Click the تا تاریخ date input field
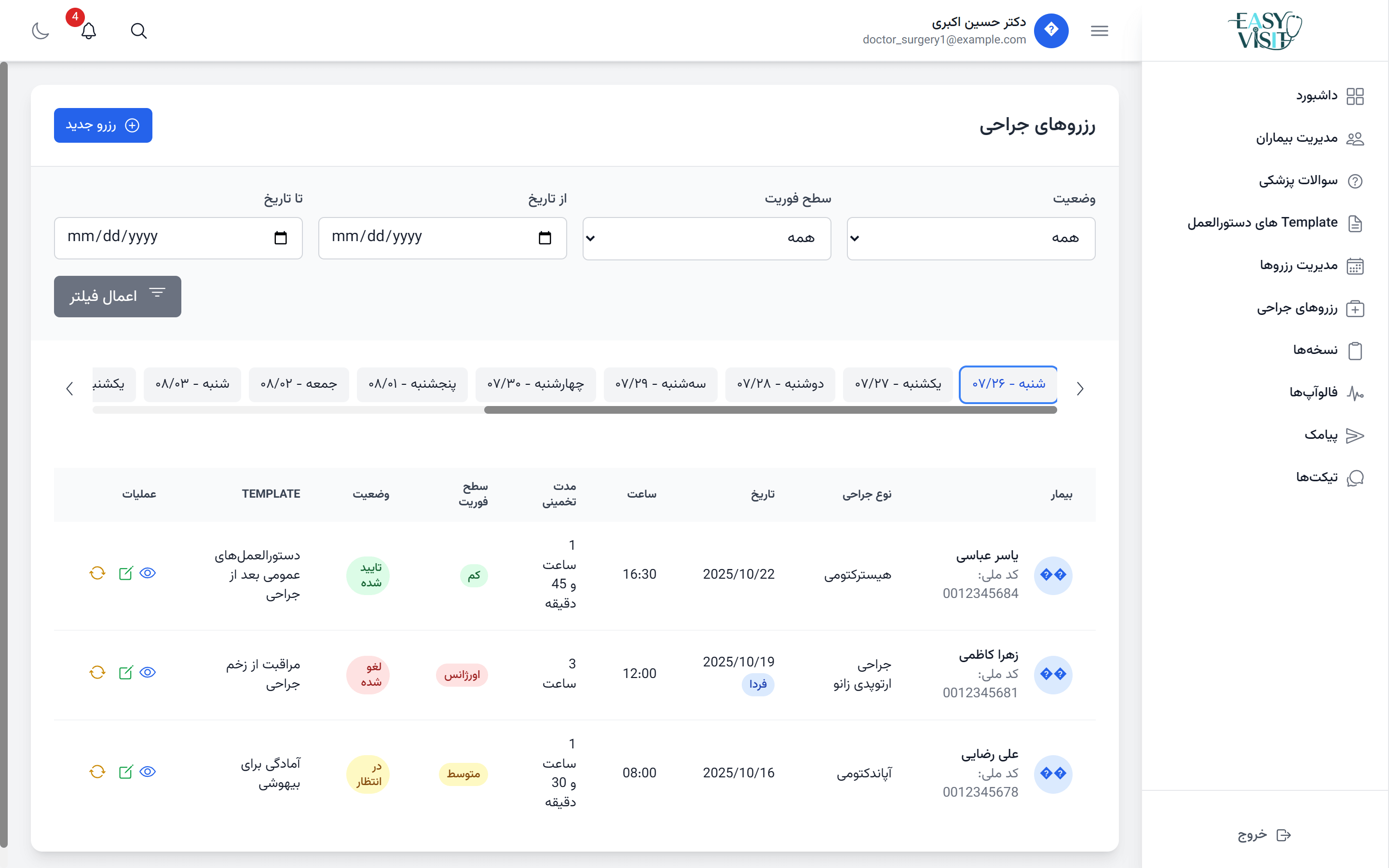This screenshot has width=1389, height=868. click(x=166, y=238)
